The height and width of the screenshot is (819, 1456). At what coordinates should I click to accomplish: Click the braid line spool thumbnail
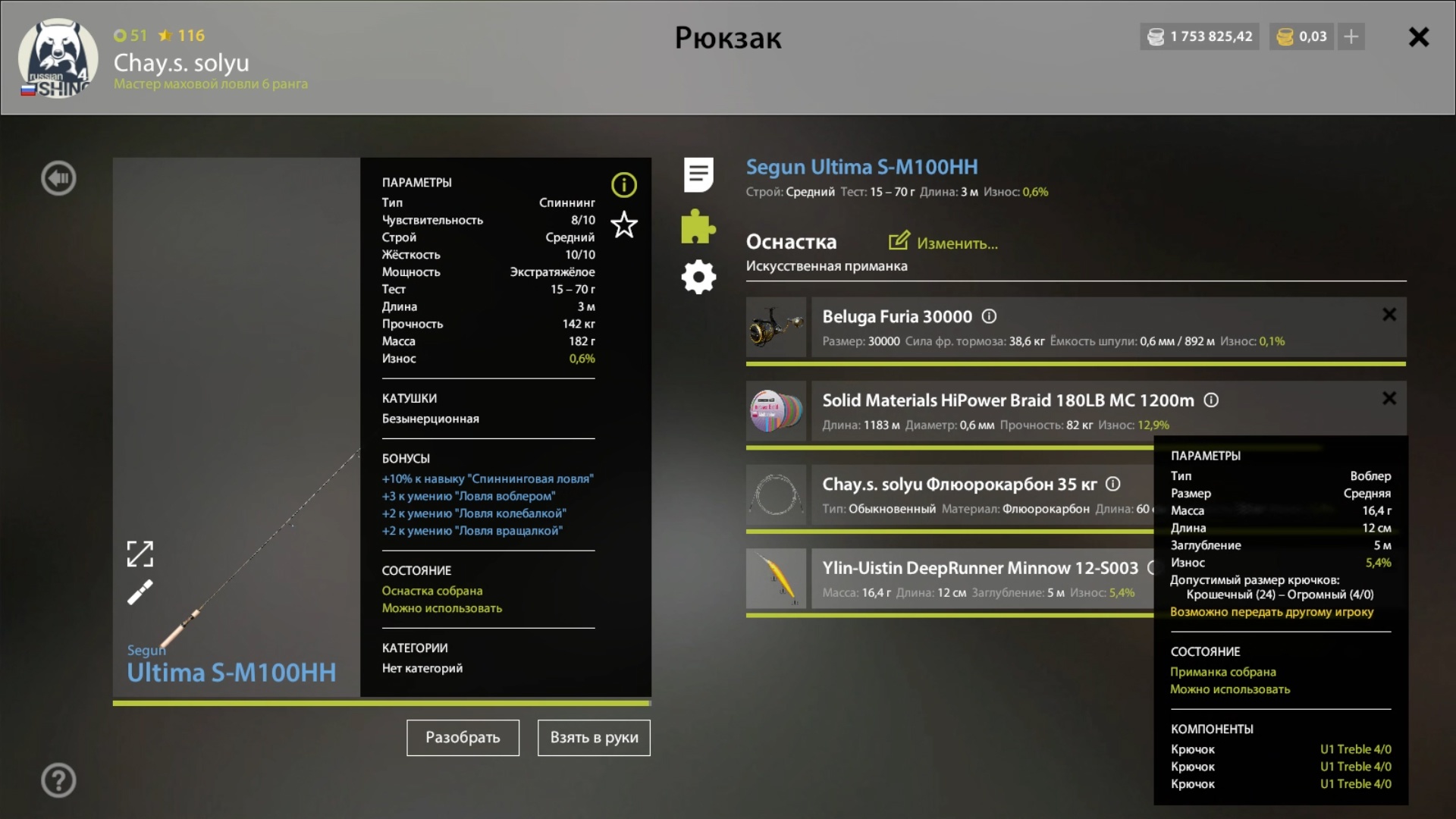coord(776,411)
